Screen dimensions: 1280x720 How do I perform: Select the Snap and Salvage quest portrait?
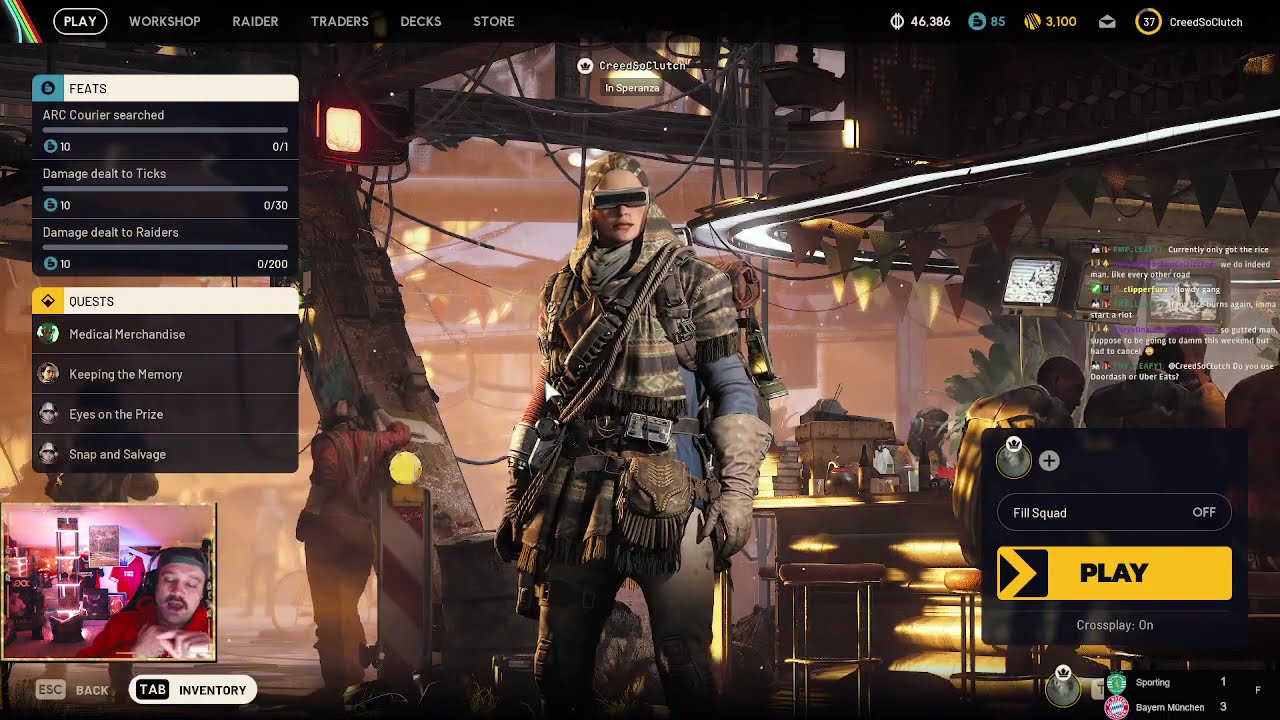point(48,454)
